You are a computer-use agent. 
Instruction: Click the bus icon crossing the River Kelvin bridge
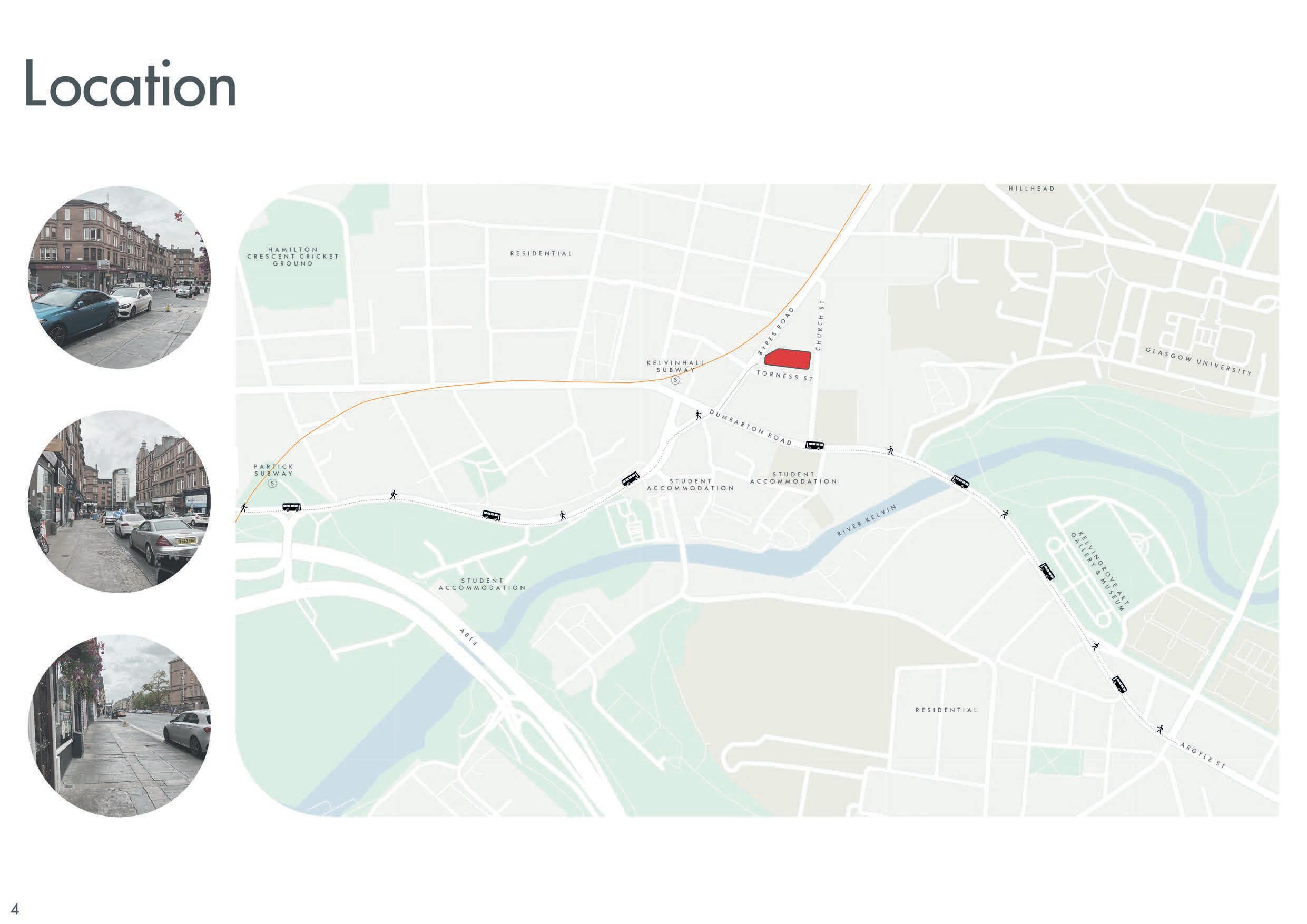[x=960, y=481]
